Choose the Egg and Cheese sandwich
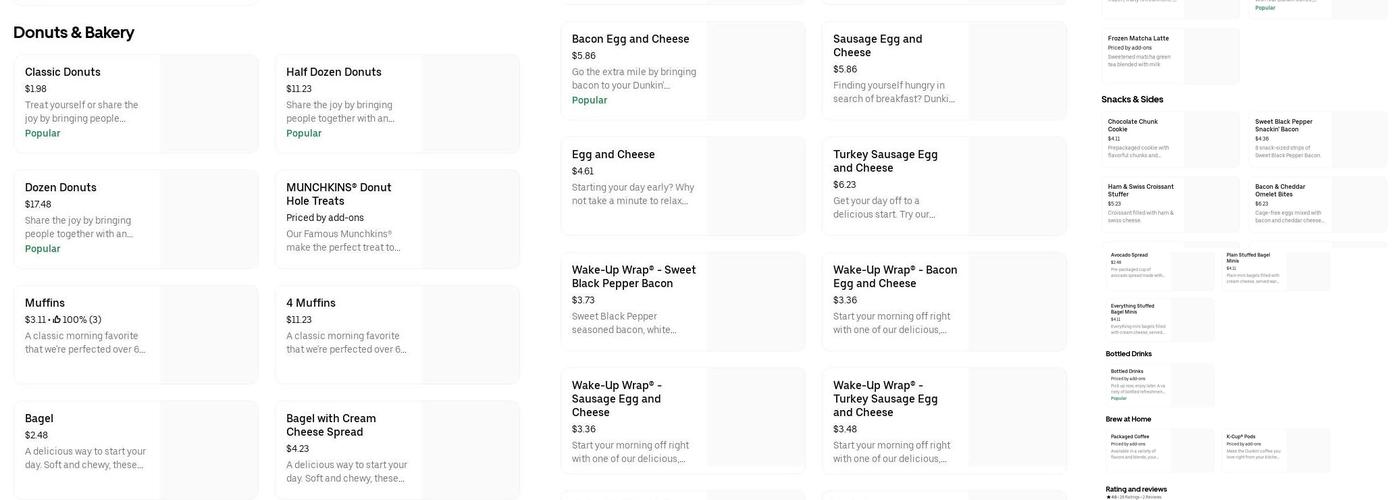The width and height of the screenshot is (1400, 500). coord(613,155)
